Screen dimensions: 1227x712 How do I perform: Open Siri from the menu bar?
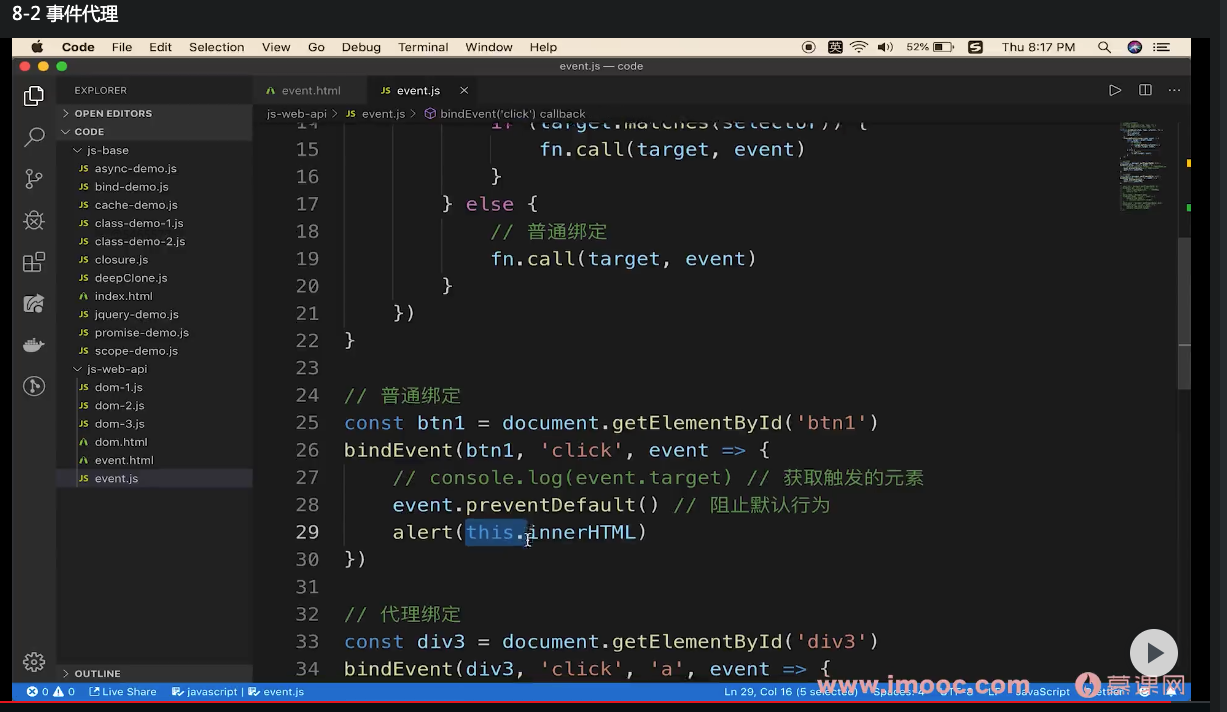click(1134, 47)
